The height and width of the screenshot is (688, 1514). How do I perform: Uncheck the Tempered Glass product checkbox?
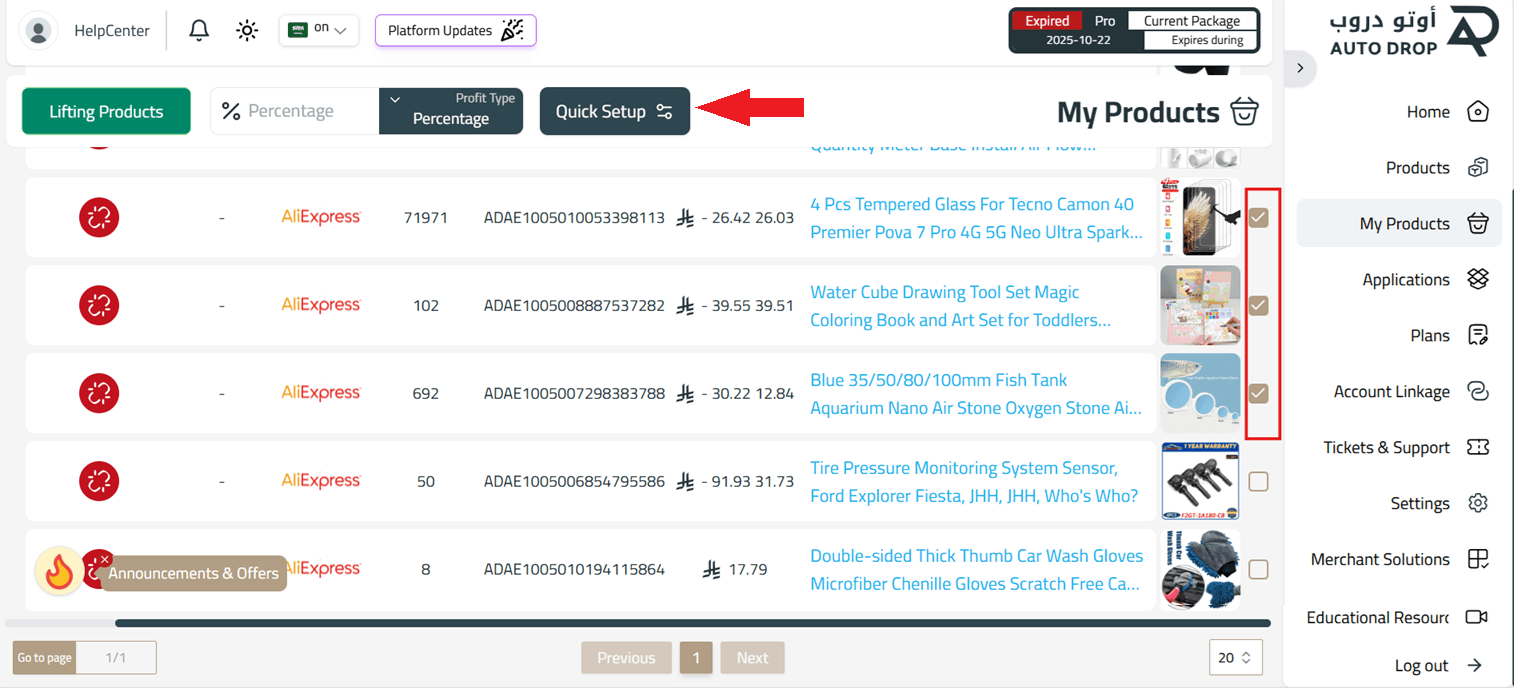(1258, 217)
